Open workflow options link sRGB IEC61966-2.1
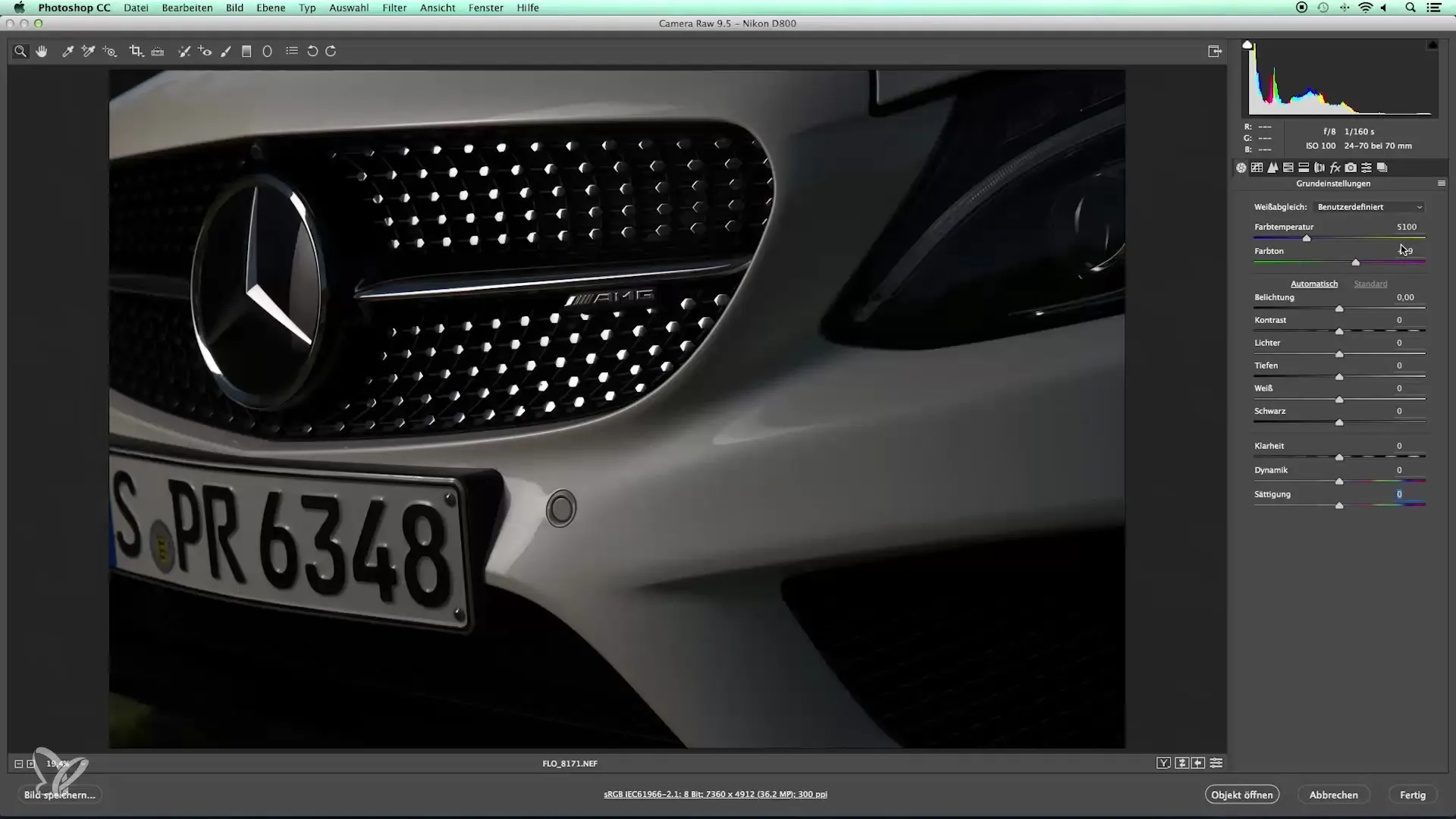This screenshot has width=1456, height=819. (x=715, y=795)
